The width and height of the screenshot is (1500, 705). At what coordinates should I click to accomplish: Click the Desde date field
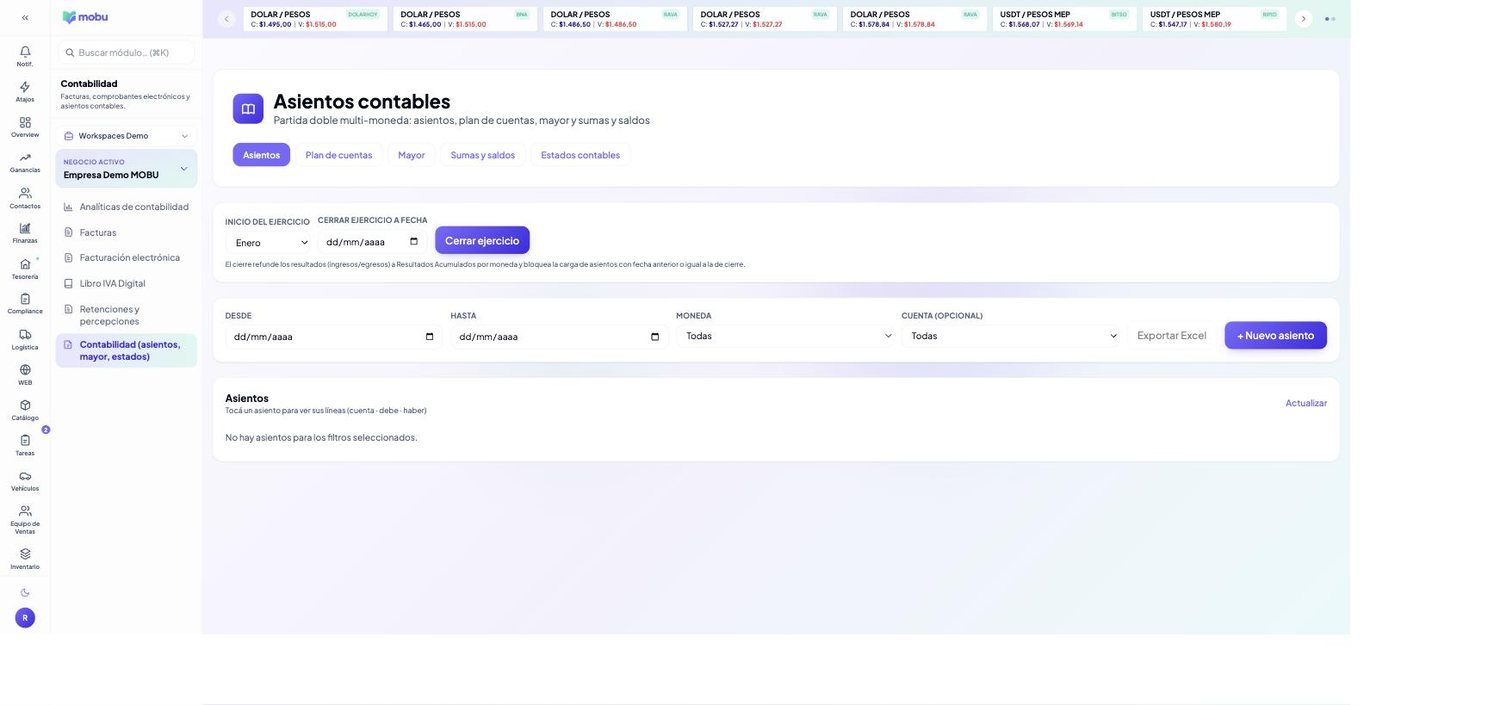coord(334,337)
